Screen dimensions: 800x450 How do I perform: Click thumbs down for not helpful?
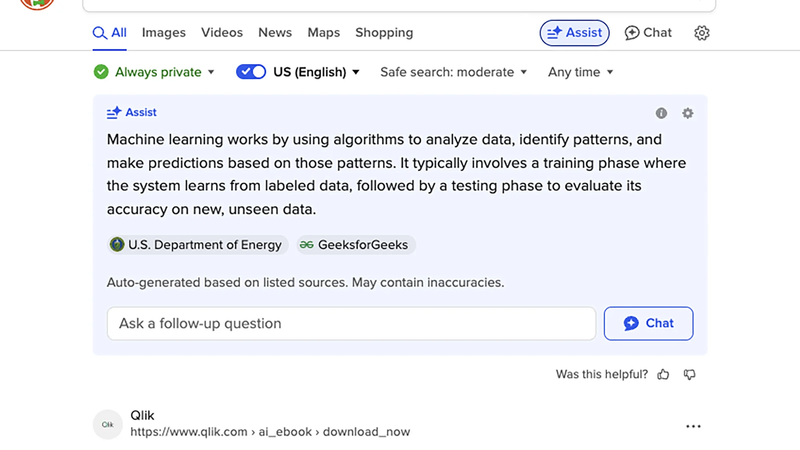(689, 375)
